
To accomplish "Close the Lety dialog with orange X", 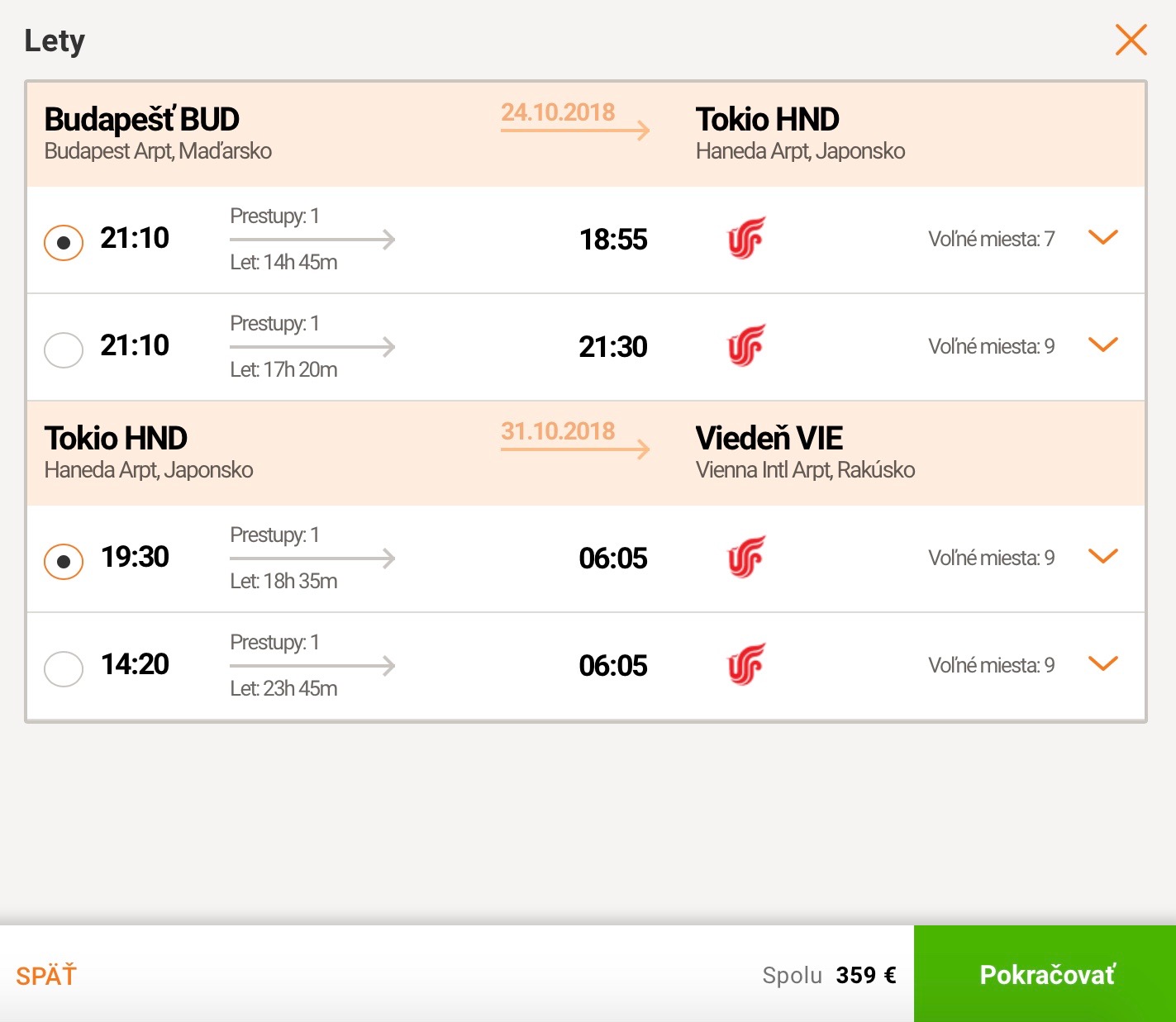I will pyautogui.click(x=1131, y=40).
